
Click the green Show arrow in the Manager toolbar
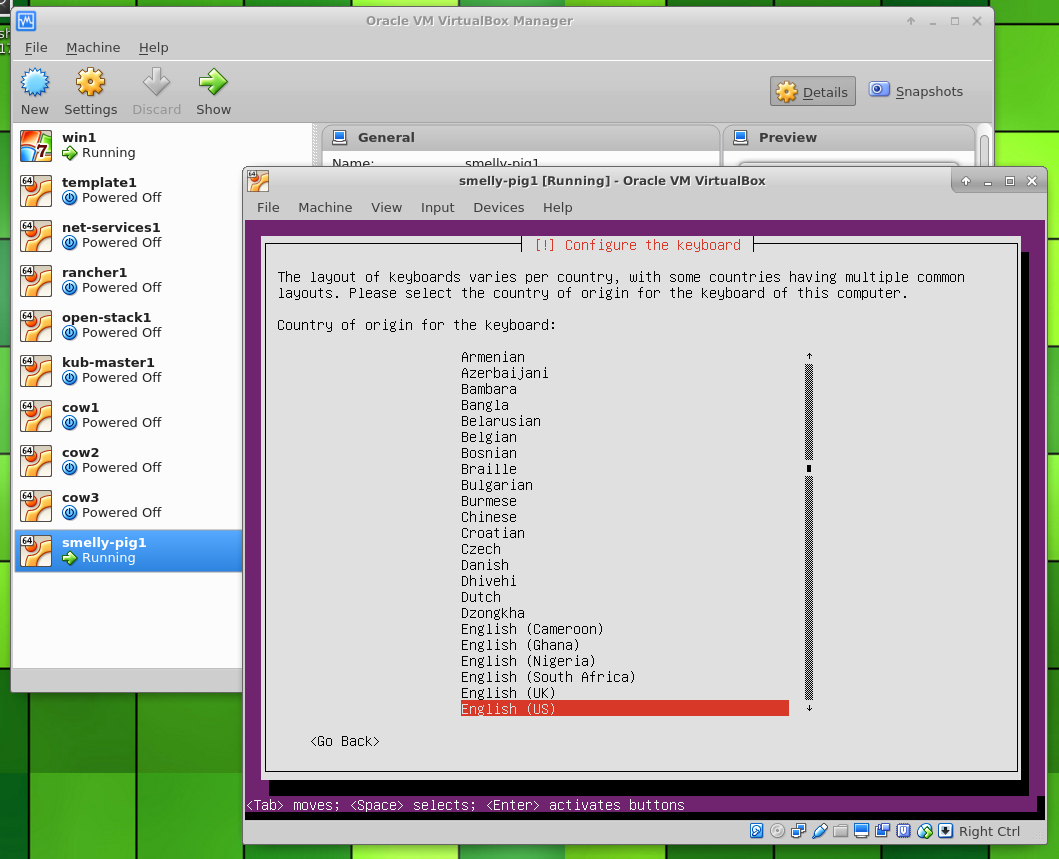click(x=213, y=82)
